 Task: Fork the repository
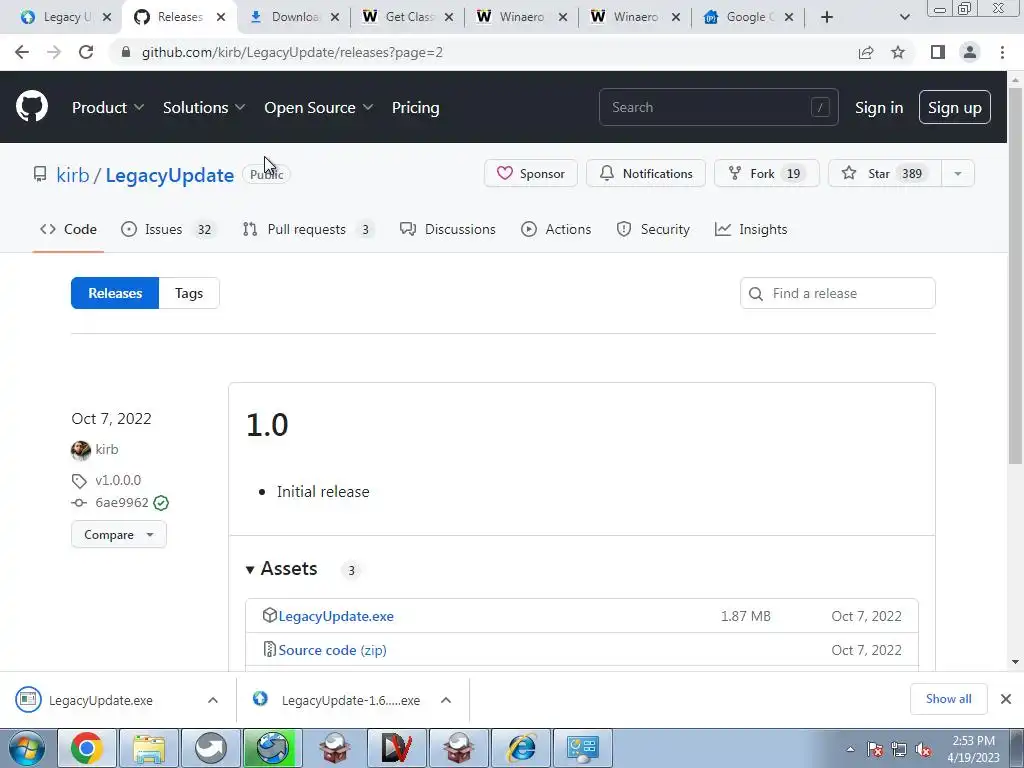click(767, 174)
